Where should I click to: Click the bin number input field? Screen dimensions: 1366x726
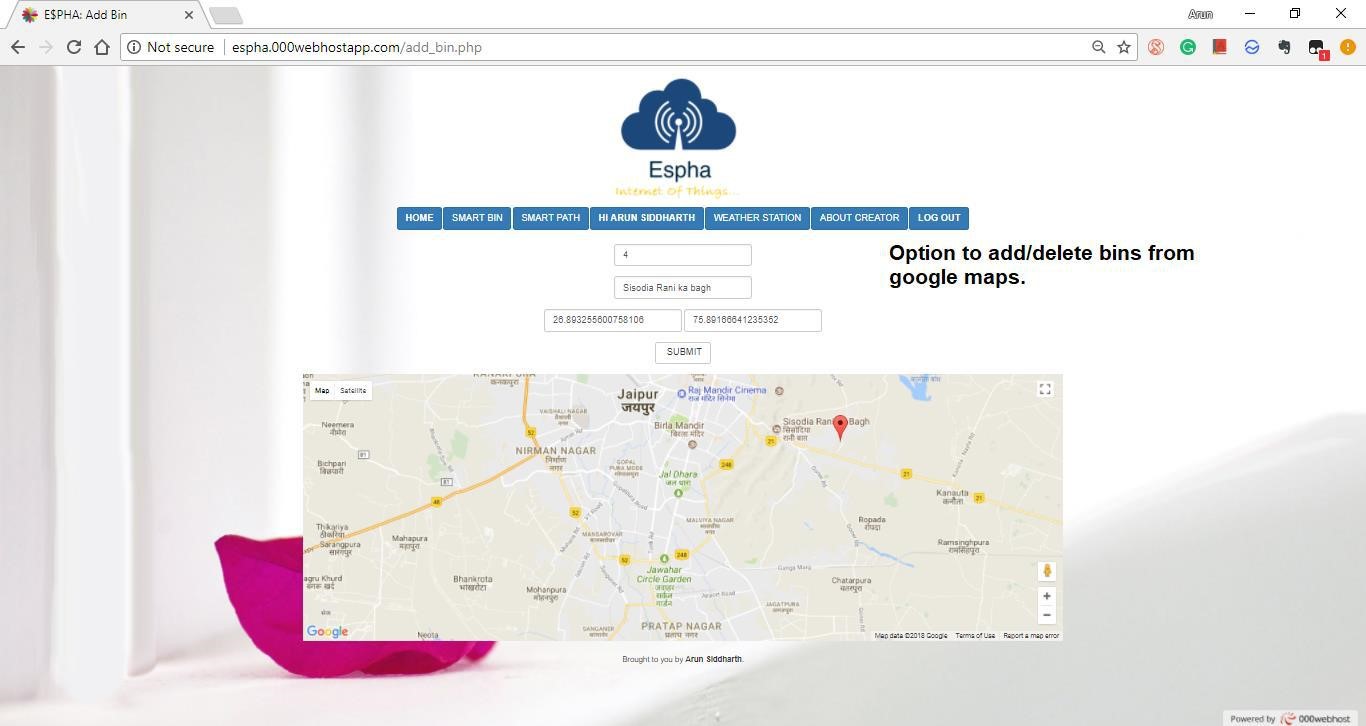(x=683, y=255)
